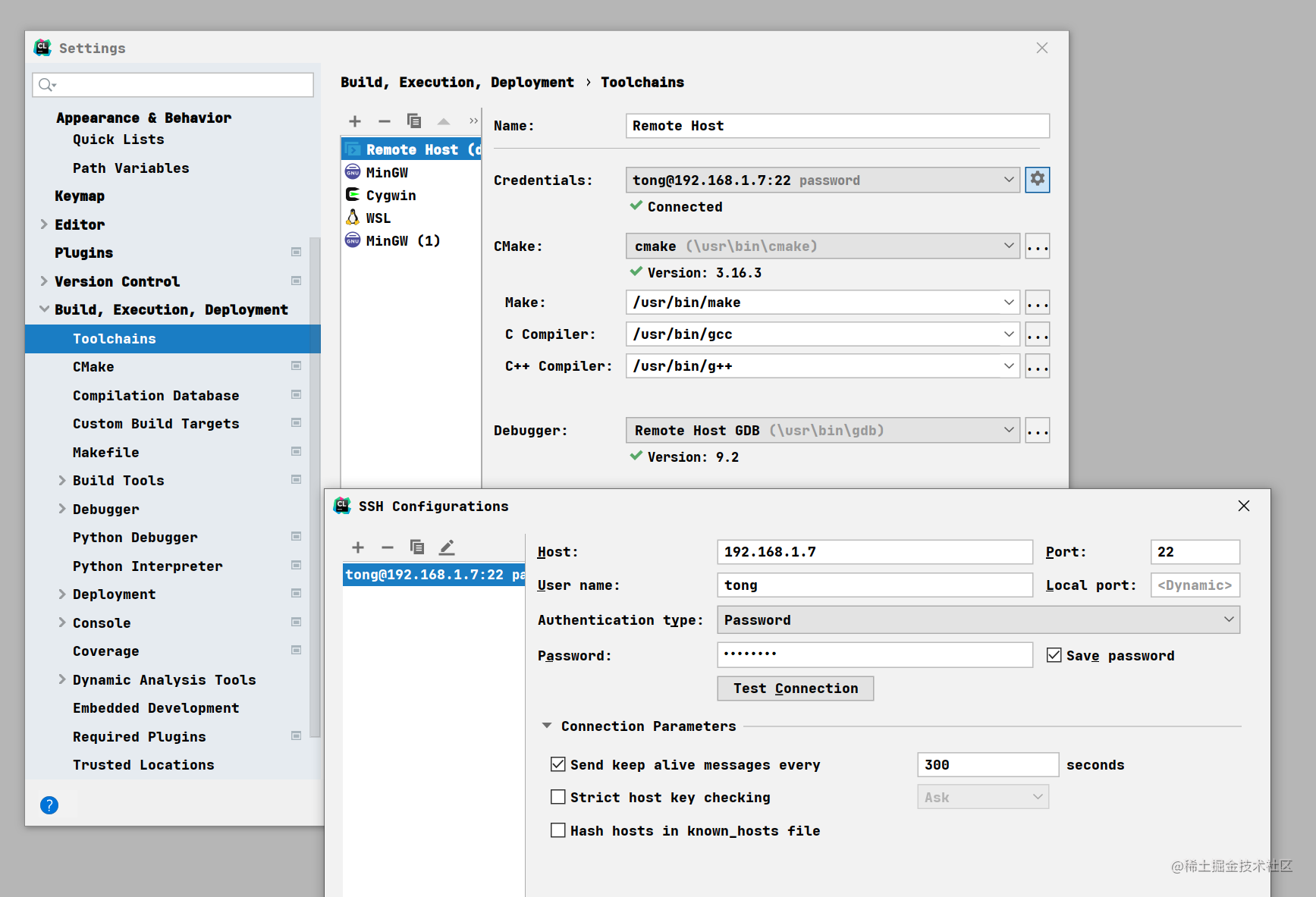Image resolution: width=1316 pixels, height=897 pixels.
Task: Move toolchain up in list
Action: coord(444,121)
